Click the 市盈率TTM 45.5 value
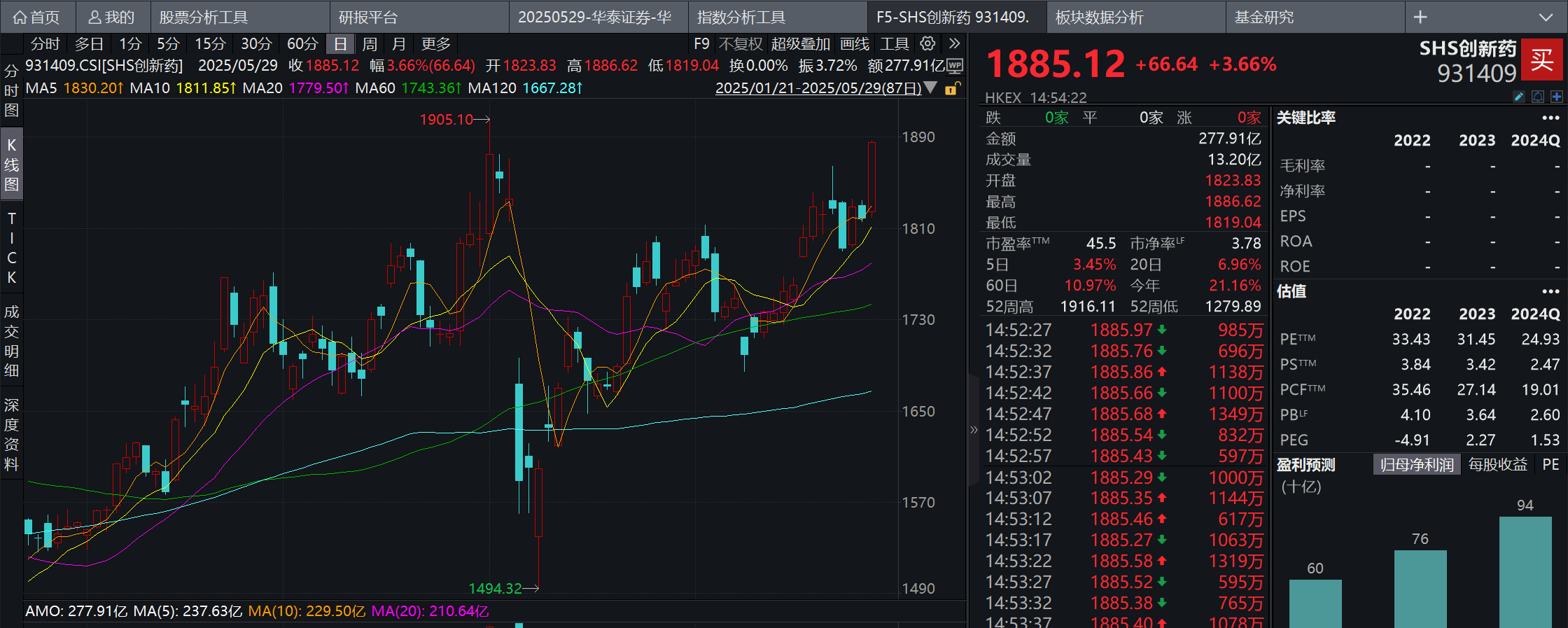The height and width of the screenshot is (628, 1568). coord(1101,244)
